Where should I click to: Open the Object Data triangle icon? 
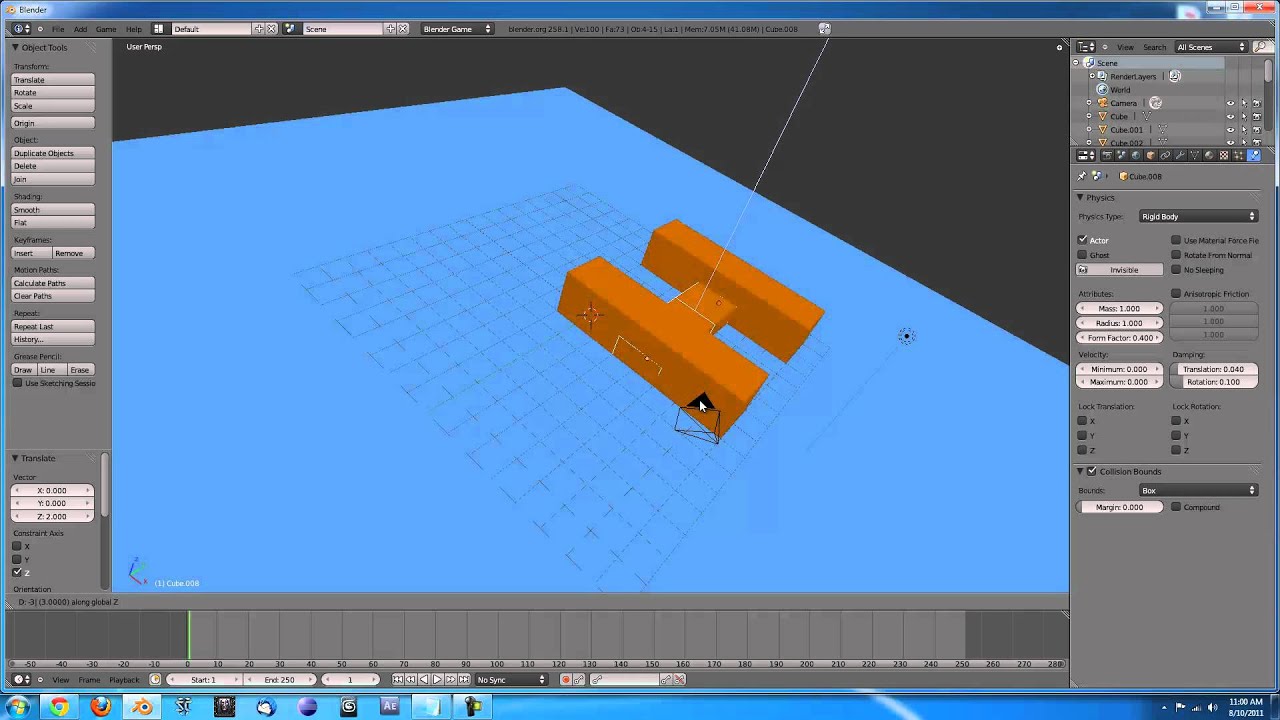(x=1195, y=155)
